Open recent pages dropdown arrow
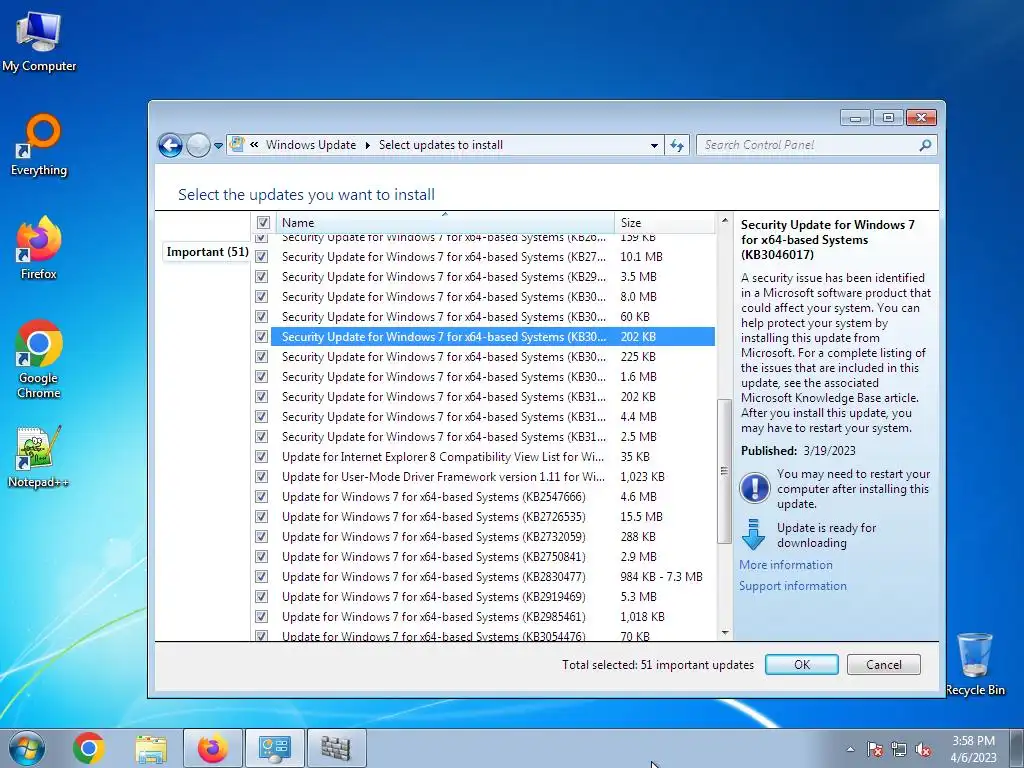Image resolution: width=1024 pixels, height=768 pixels. point(218,146)
